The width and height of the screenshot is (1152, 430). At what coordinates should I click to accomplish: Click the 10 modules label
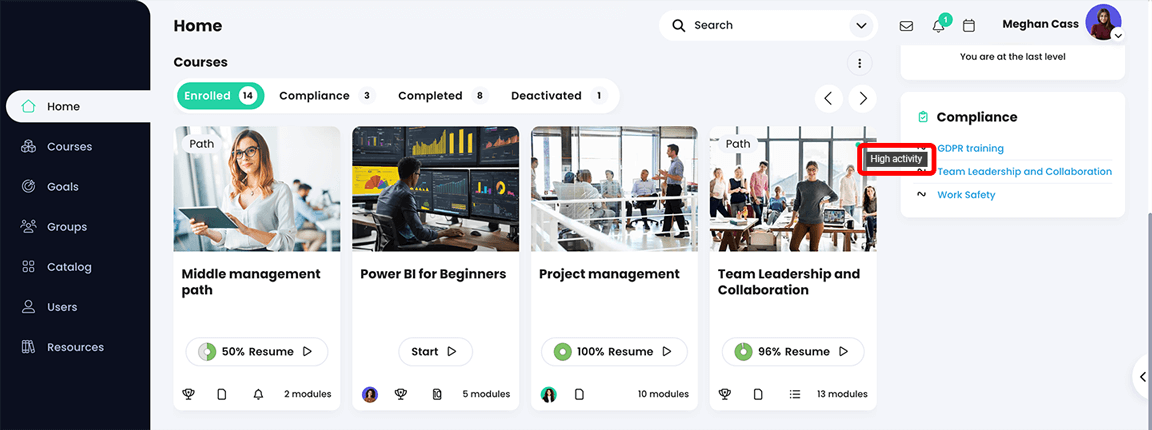[x=663, y=395]
